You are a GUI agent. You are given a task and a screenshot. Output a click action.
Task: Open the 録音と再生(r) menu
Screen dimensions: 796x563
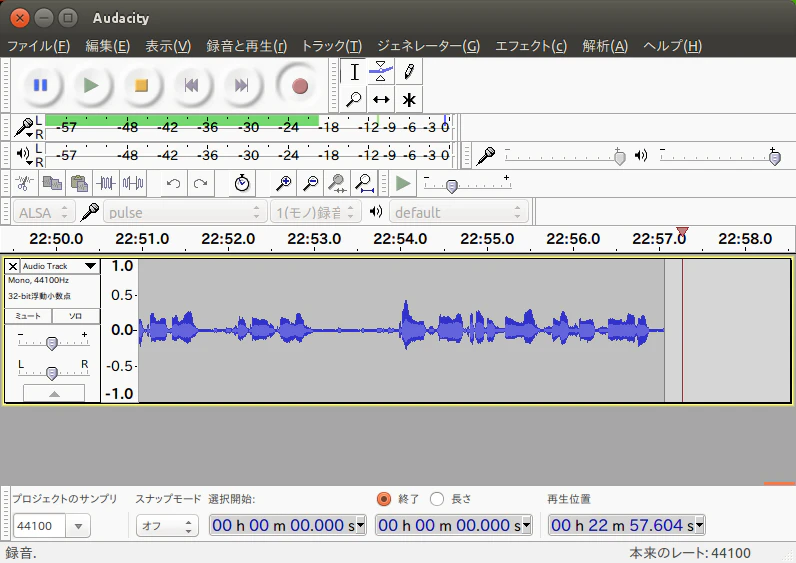[246, 46]
